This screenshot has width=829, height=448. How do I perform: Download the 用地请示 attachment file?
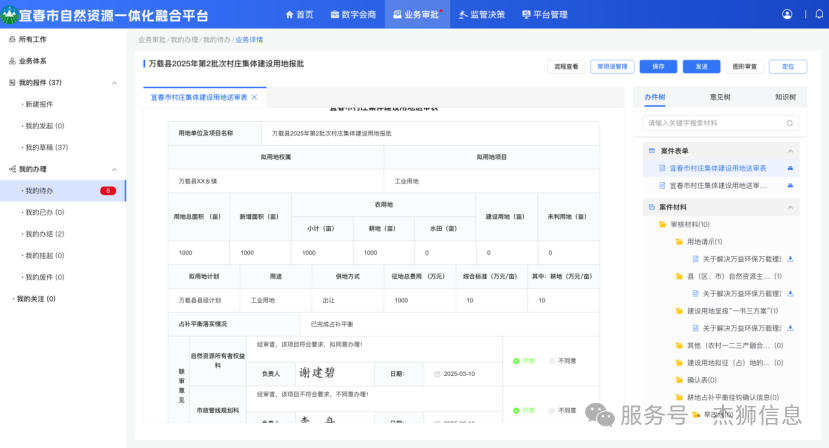click(x=790, y=259)
